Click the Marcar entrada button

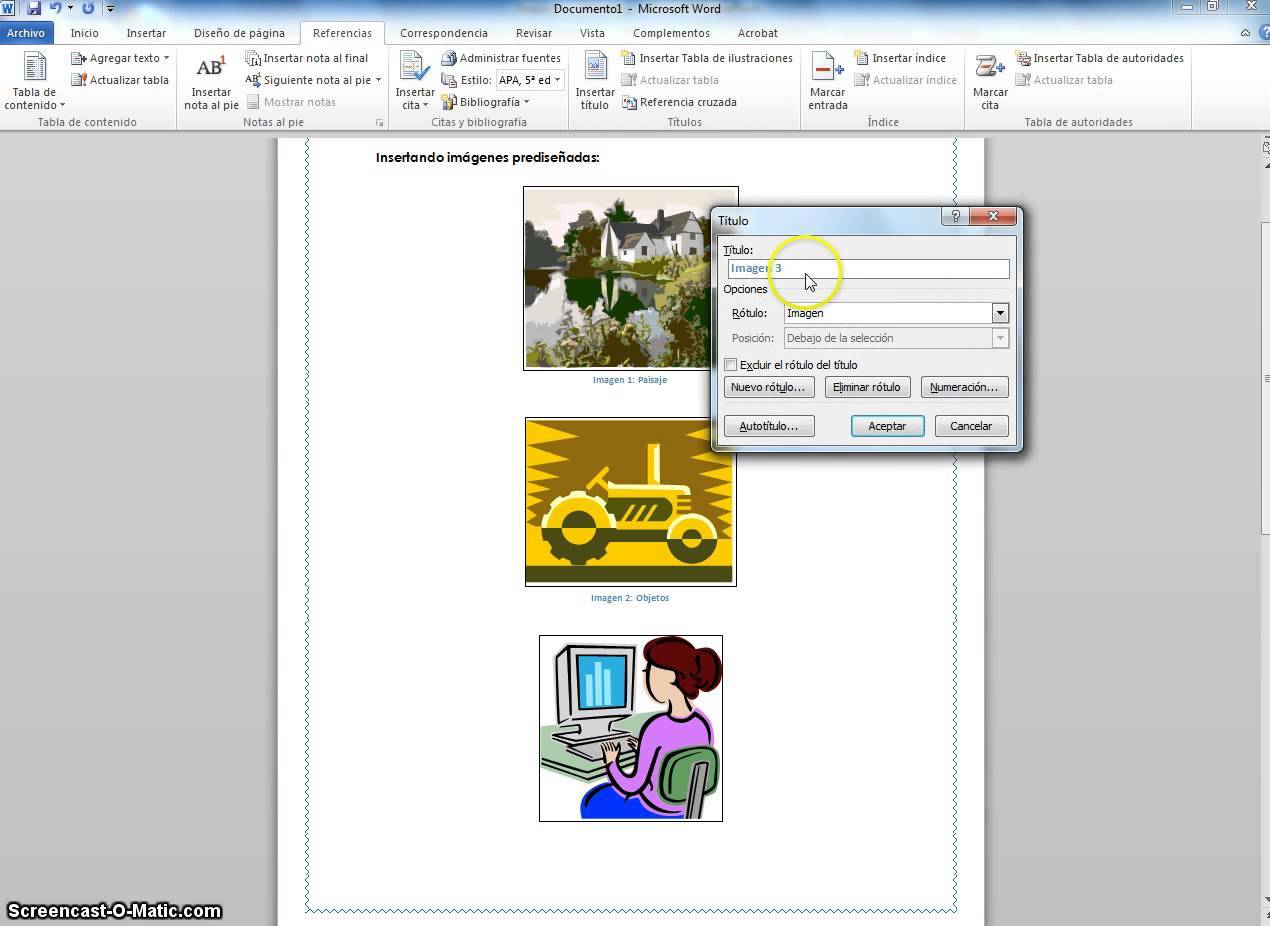[x=828, y=81]
